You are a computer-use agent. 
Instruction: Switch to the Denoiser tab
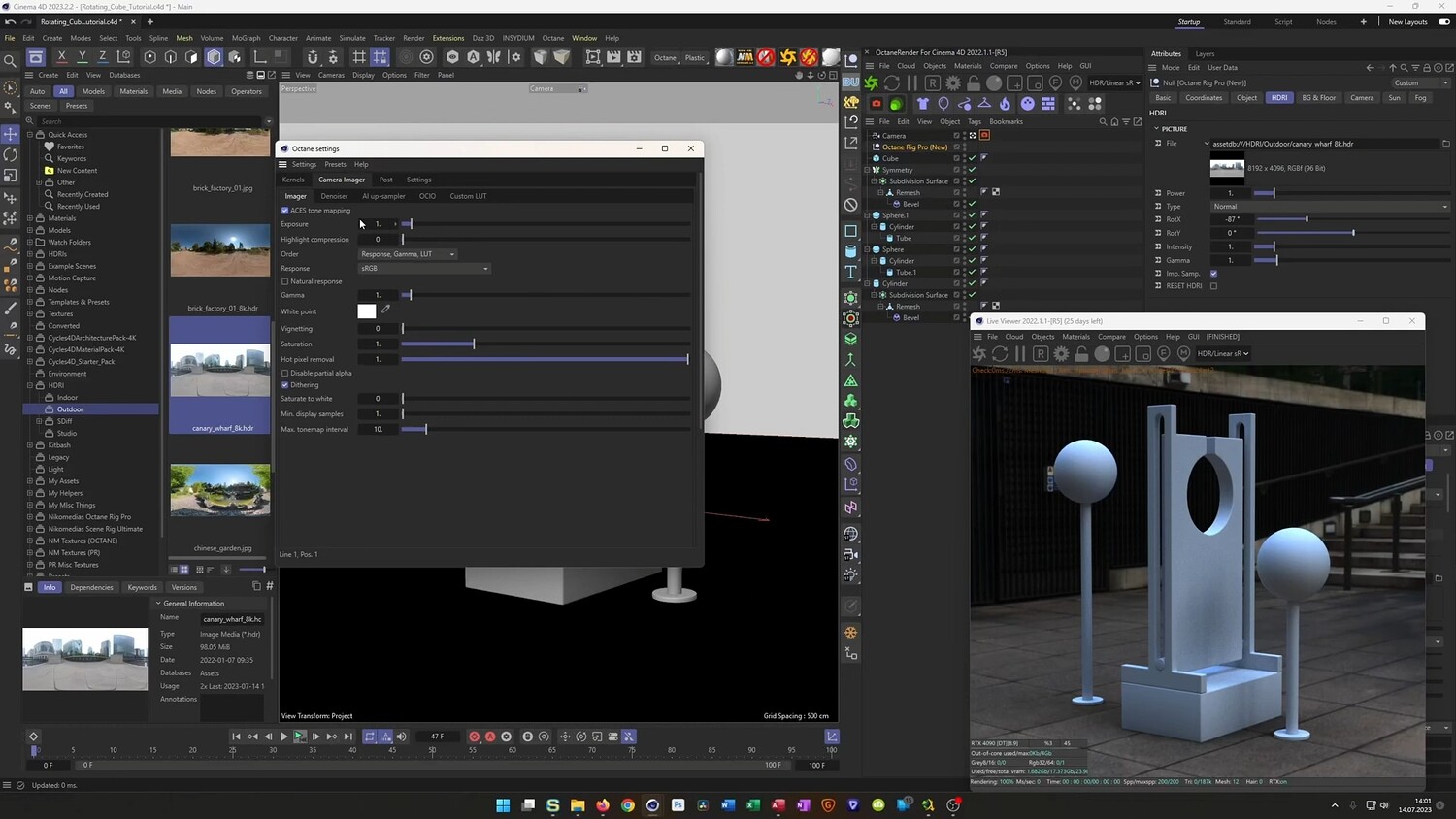(x=334, y=196)
